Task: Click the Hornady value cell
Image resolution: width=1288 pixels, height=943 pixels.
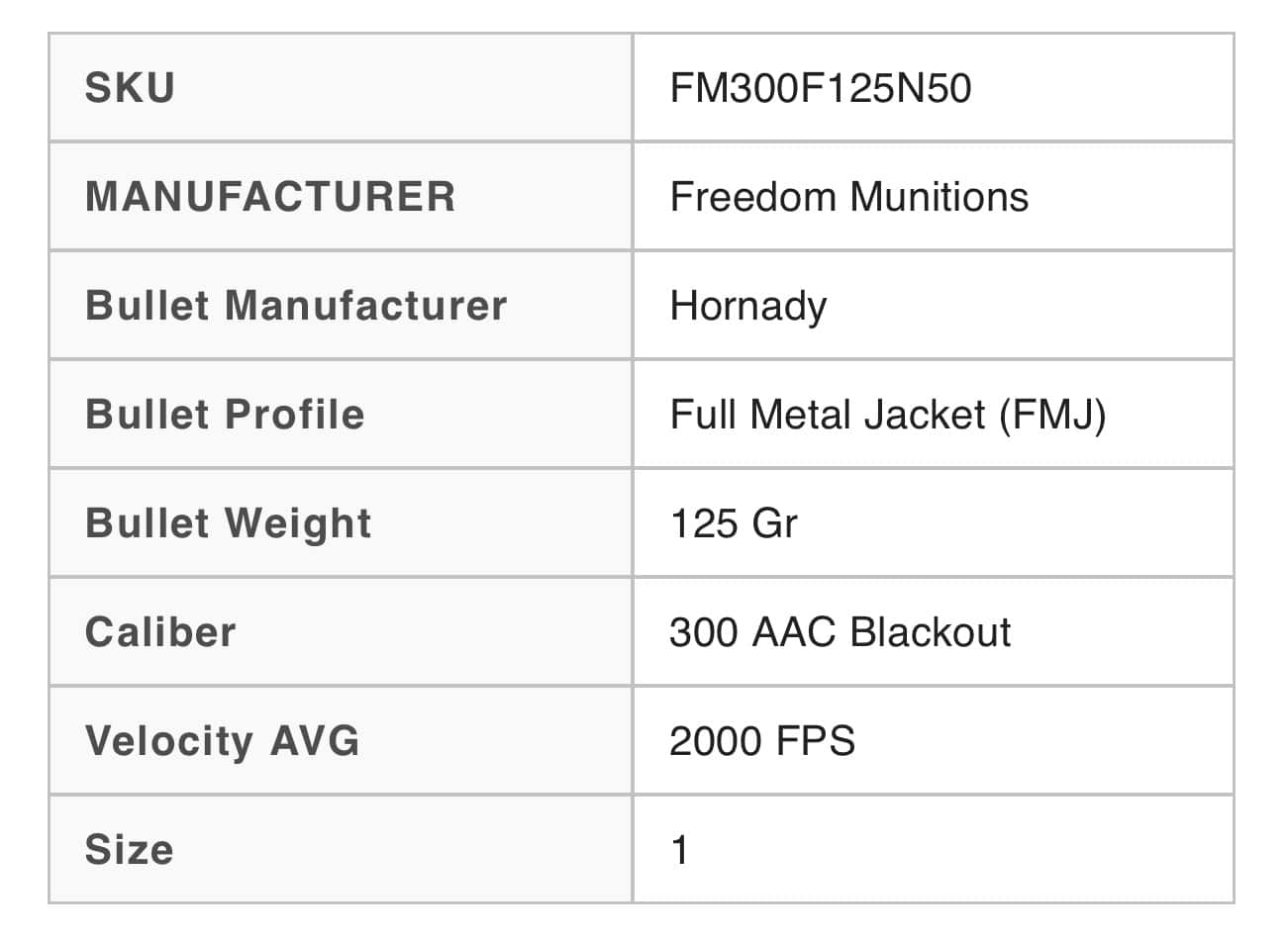Action: pyautogui.click(x=934, y=305)
